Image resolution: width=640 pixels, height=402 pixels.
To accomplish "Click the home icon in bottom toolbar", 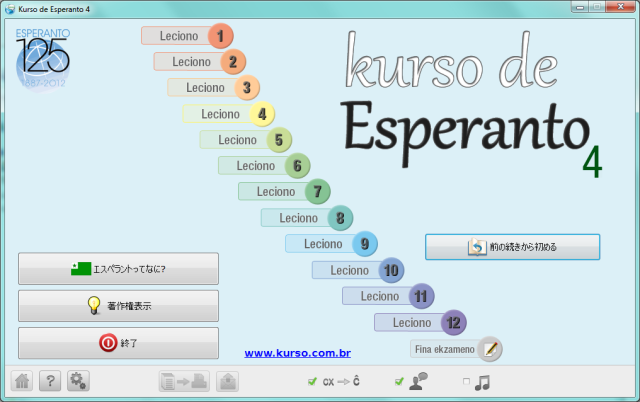I will click(22, 381).
